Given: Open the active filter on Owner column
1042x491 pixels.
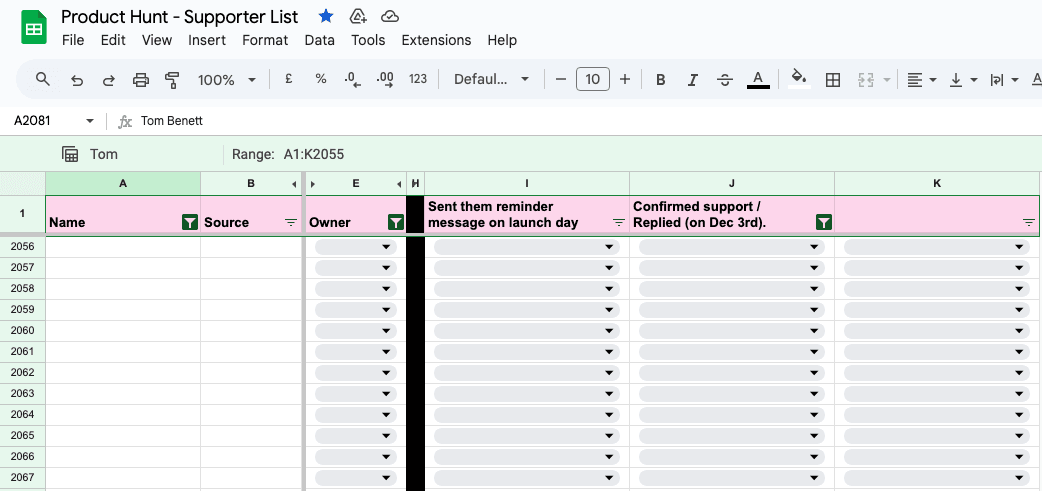Looking at the screenshot, I should (395, 223).
